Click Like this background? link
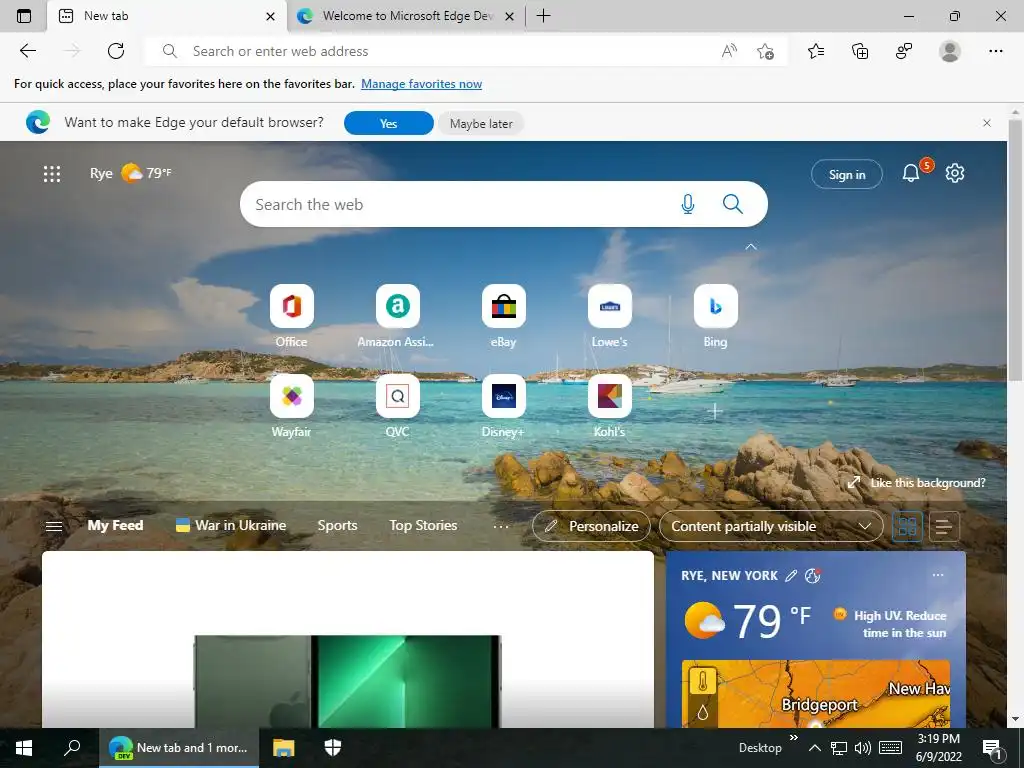1024x768 pixels. [x=916, y=483]
